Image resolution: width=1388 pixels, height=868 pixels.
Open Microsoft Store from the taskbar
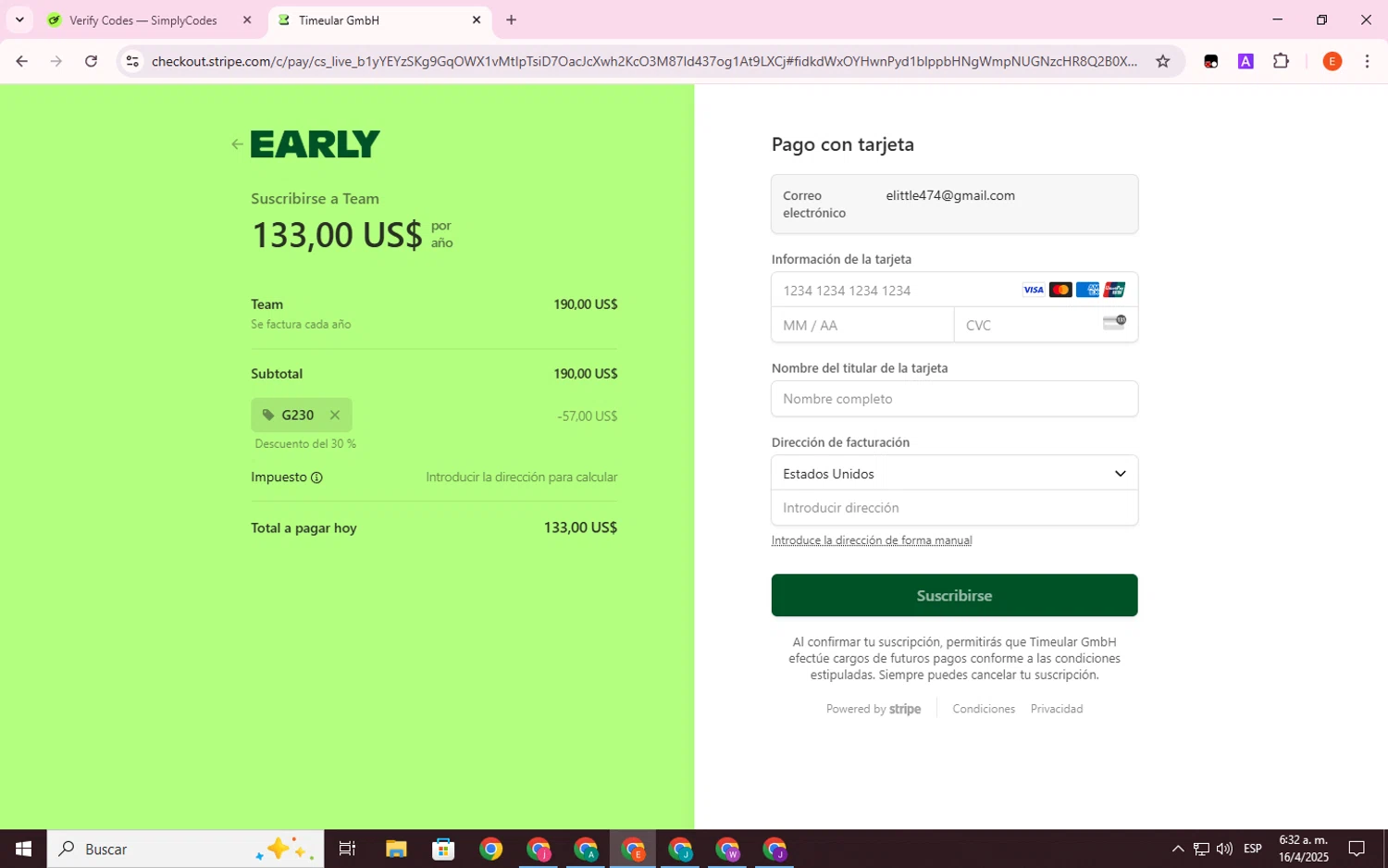pyautogui.click(x=443, y=849)
